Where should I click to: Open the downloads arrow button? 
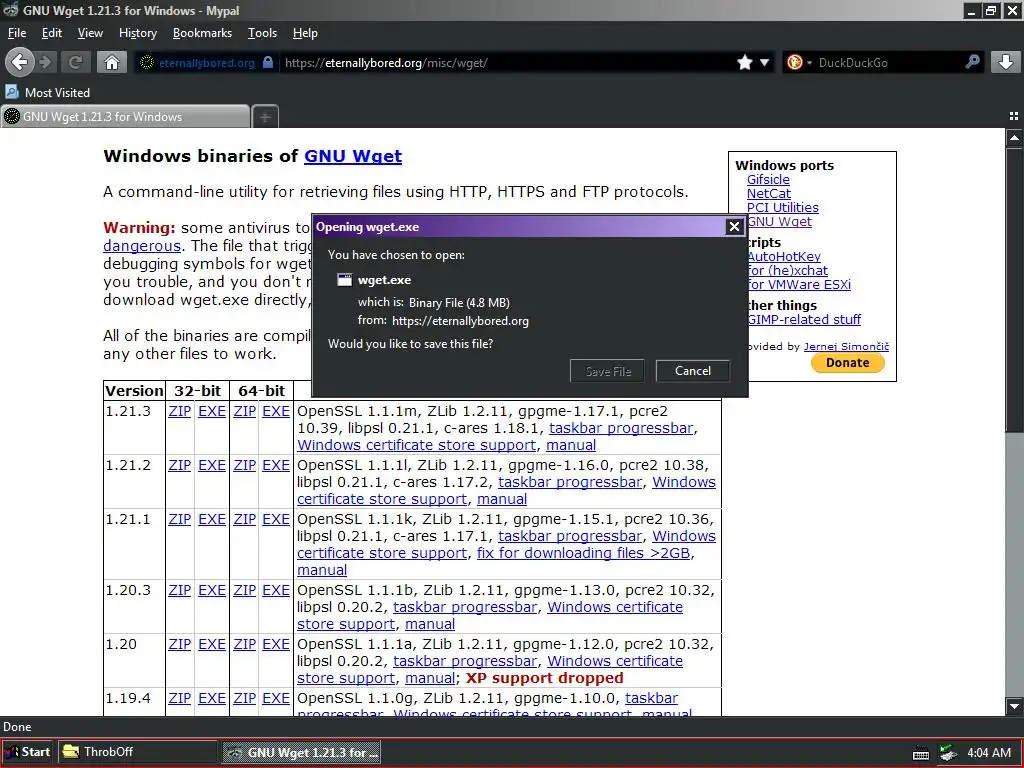1006,63
